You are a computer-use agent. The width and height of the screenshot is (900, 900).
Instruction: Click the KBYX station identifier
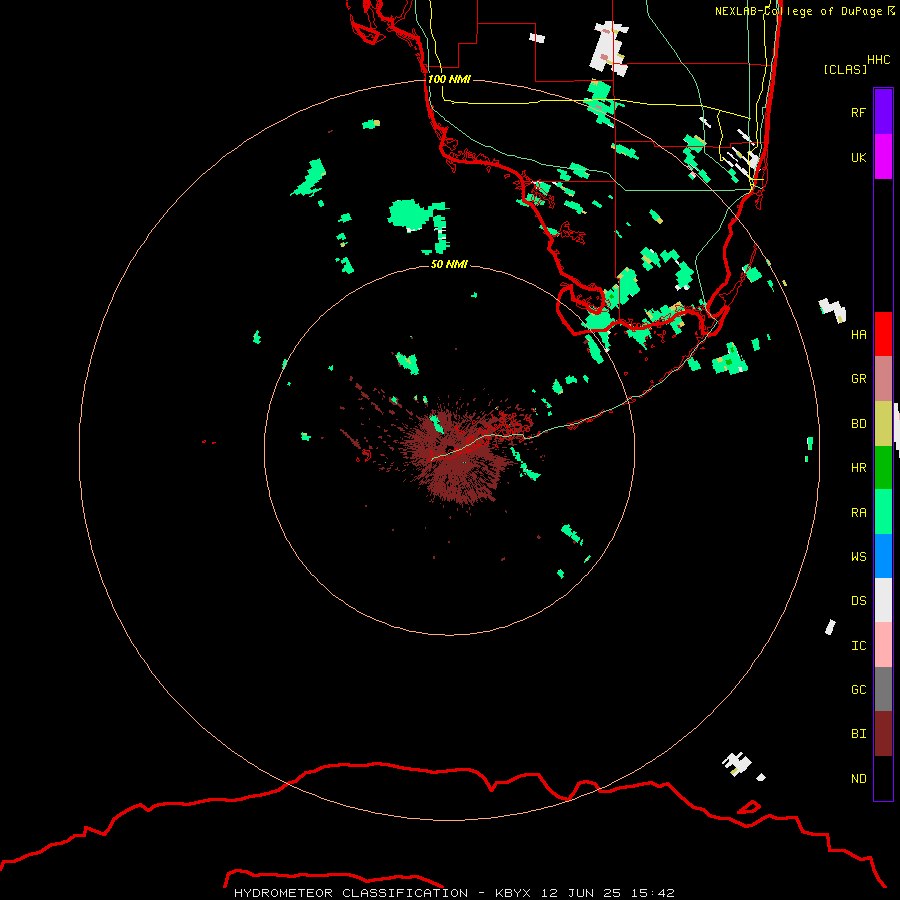pyautogui.click(x=513, y=893)
